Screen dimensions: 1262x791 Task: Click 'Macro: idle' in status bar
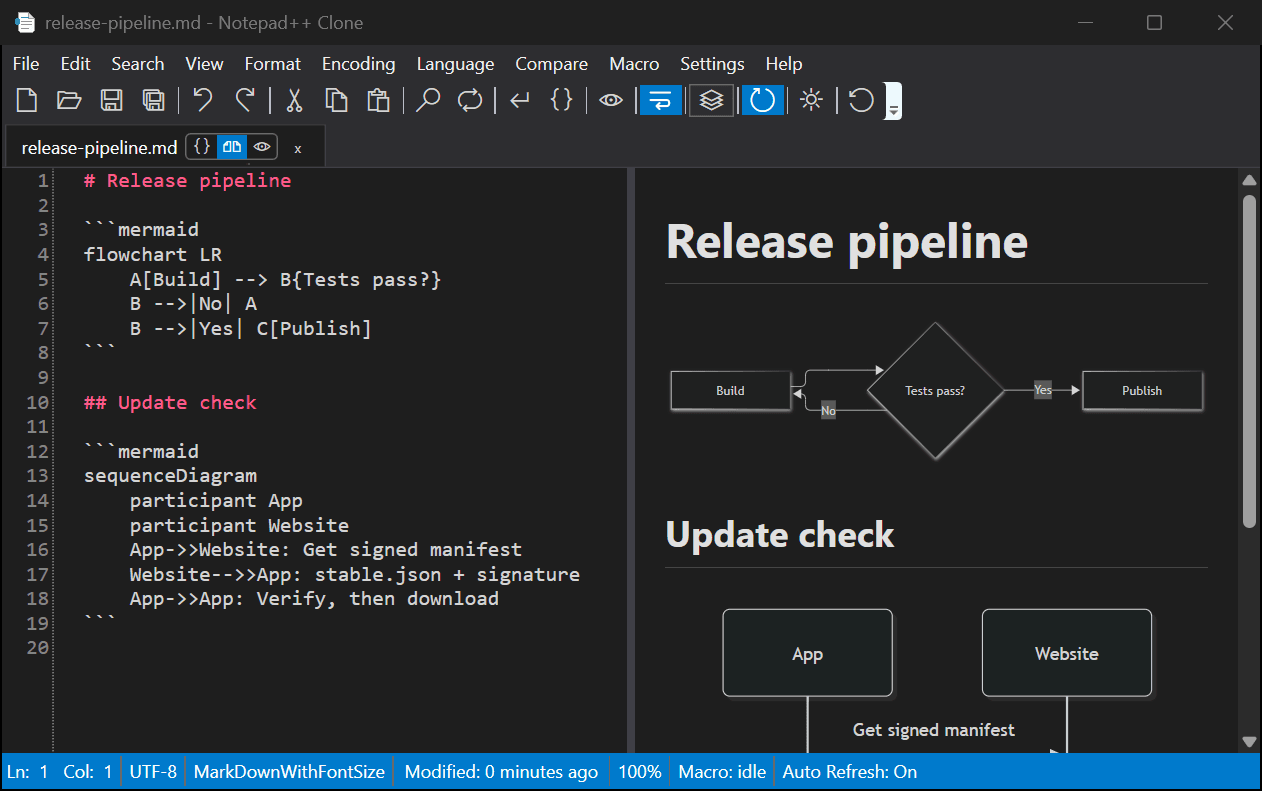[722, 772]
